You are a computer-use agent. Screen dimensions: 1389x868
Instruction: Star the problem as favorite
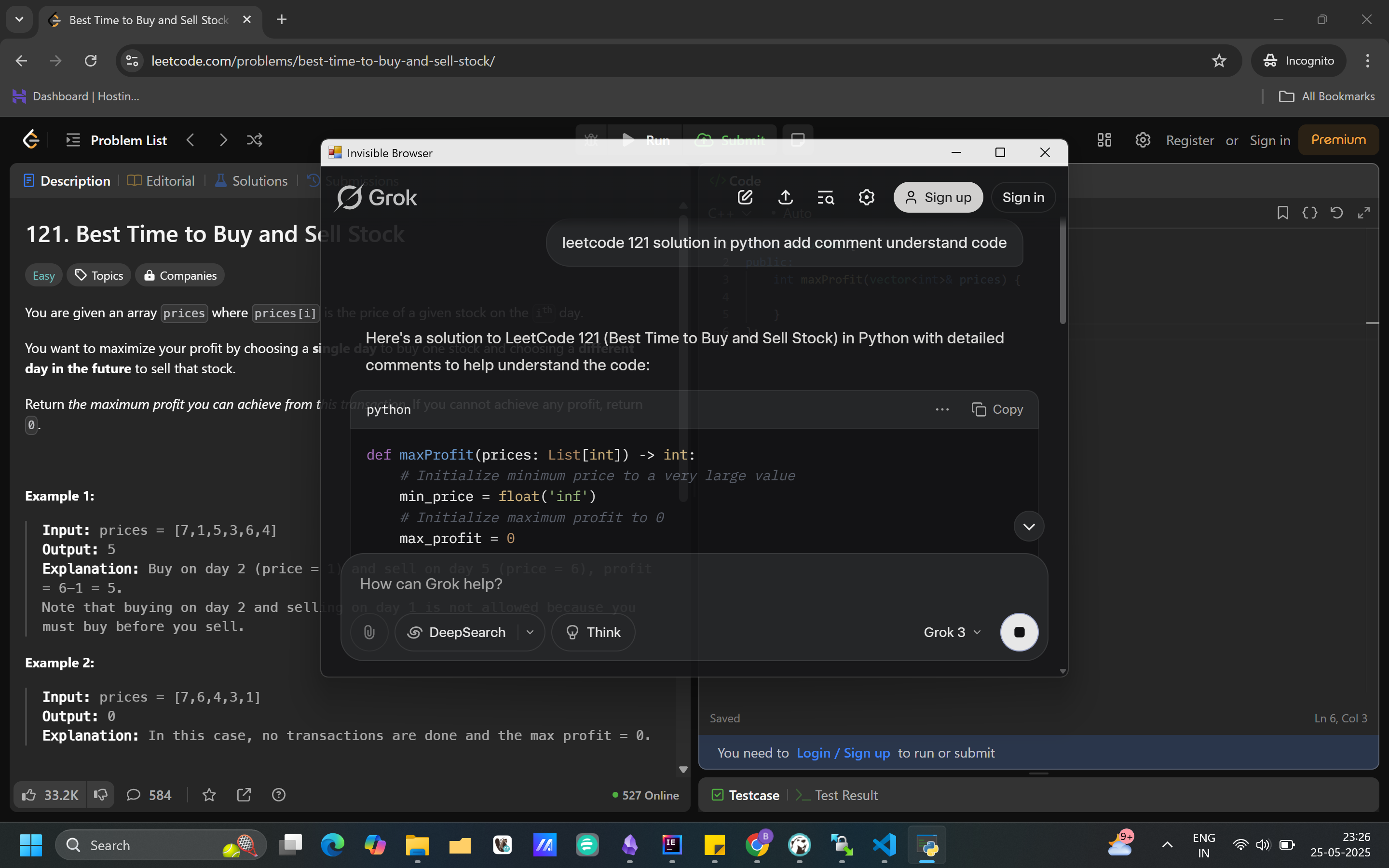pos(209,795)
